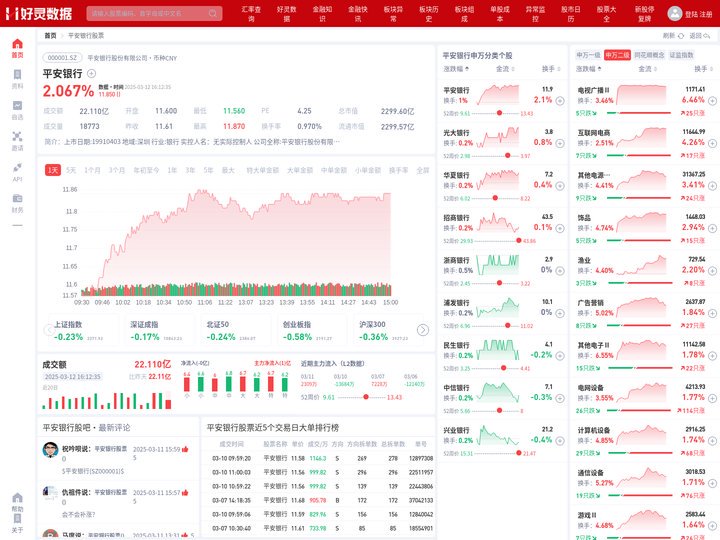Click 52周价 slider dot for 招商银行
Image resolution: width=720 pixels, height=540 pixels.
coord(518,241)
